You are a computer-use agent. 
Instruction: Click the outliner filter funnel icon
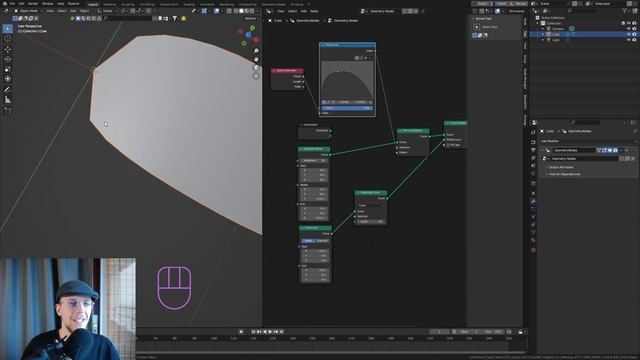(x=624, y=11)
